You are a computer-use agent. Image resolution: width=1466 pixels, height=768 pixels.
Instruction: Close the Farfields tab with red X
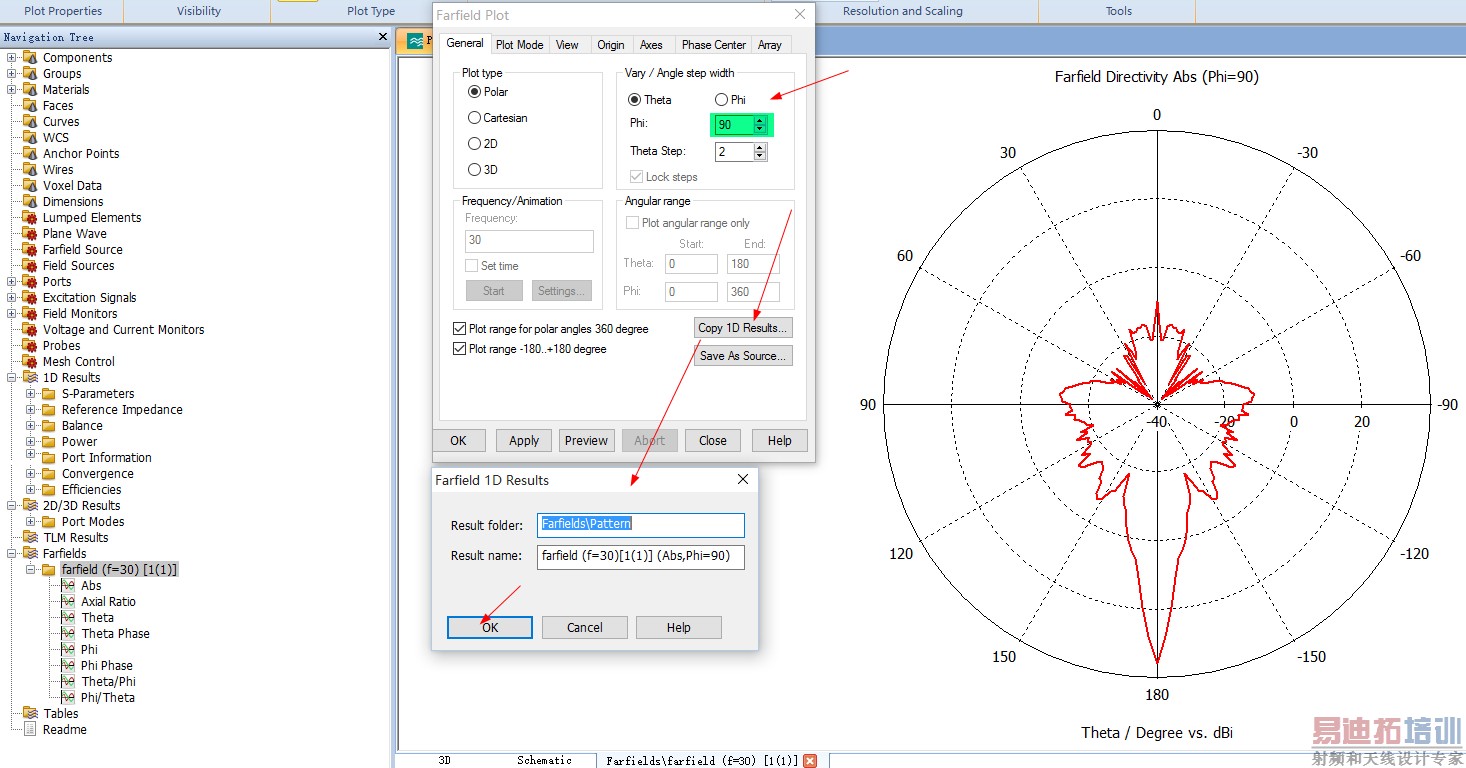point(810,761)
